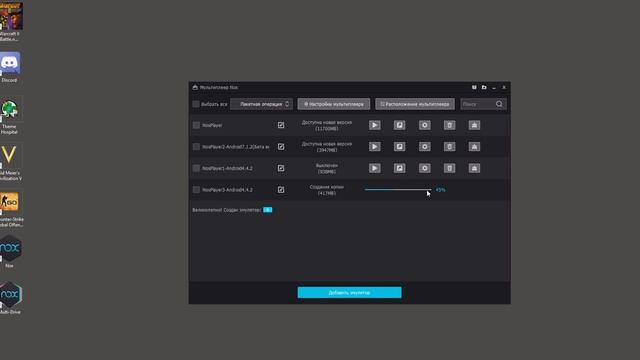Open Warcraft II desktop shortcut

pos(11,21)
